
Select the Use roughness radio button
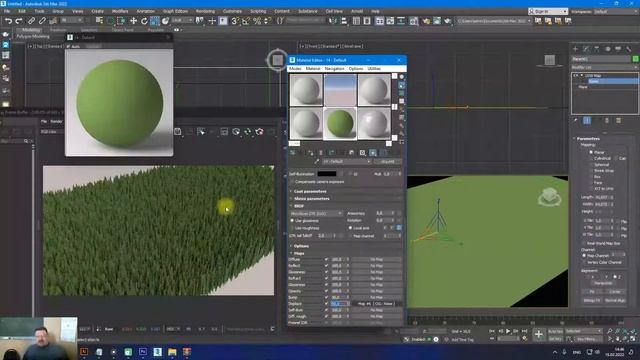[292, 228]
